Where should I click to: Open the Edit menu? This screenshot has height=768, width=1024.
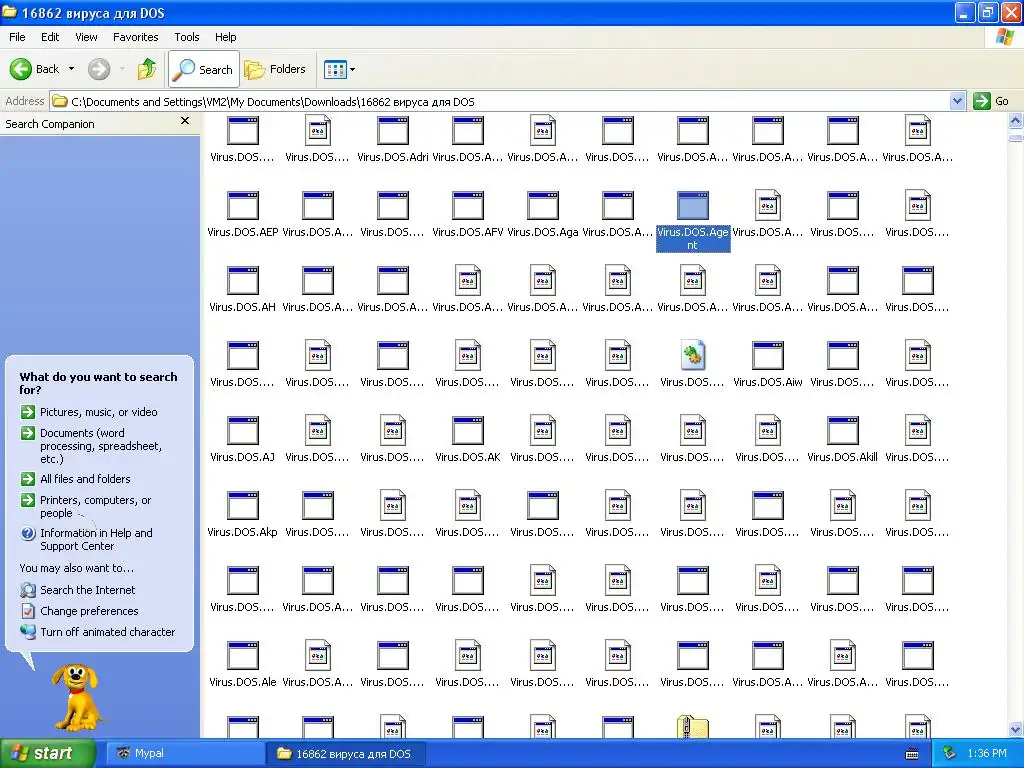pos(50,37)
